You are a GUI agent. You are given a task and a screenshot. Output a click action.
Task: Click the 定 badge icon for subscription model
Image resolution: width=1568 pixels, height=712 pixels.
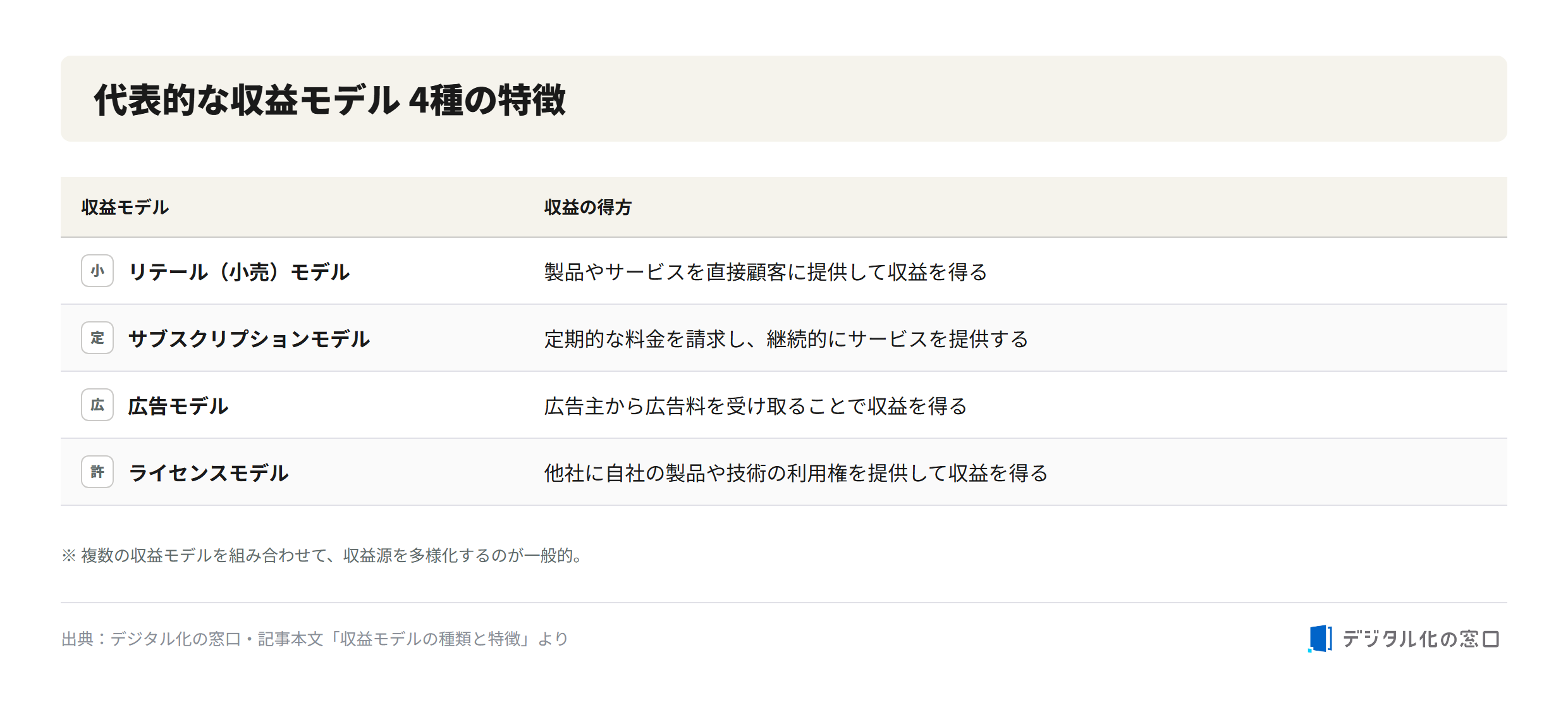point(97,338)
